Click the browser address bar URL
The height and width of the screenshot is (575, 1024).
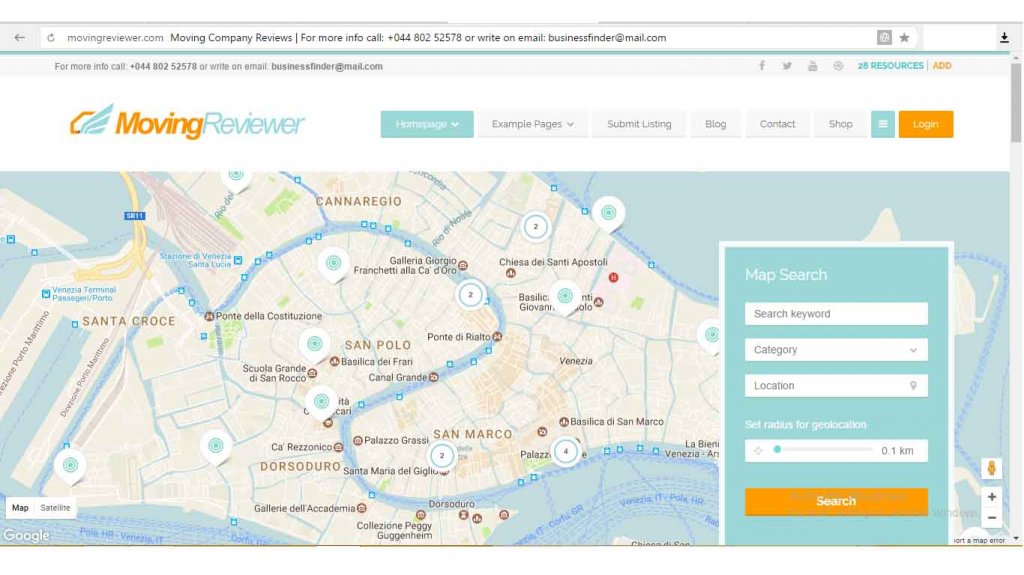(115, 38)
